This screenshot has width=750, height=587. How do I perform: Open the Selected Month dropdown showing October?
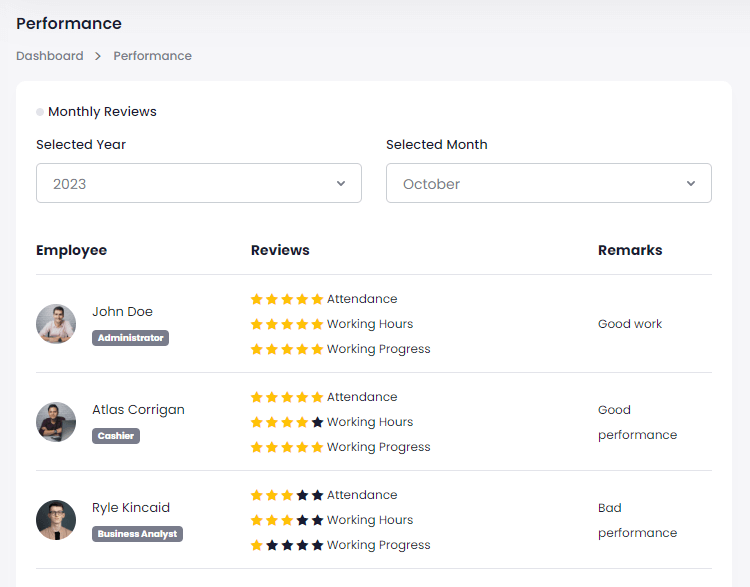pos(548,184)
